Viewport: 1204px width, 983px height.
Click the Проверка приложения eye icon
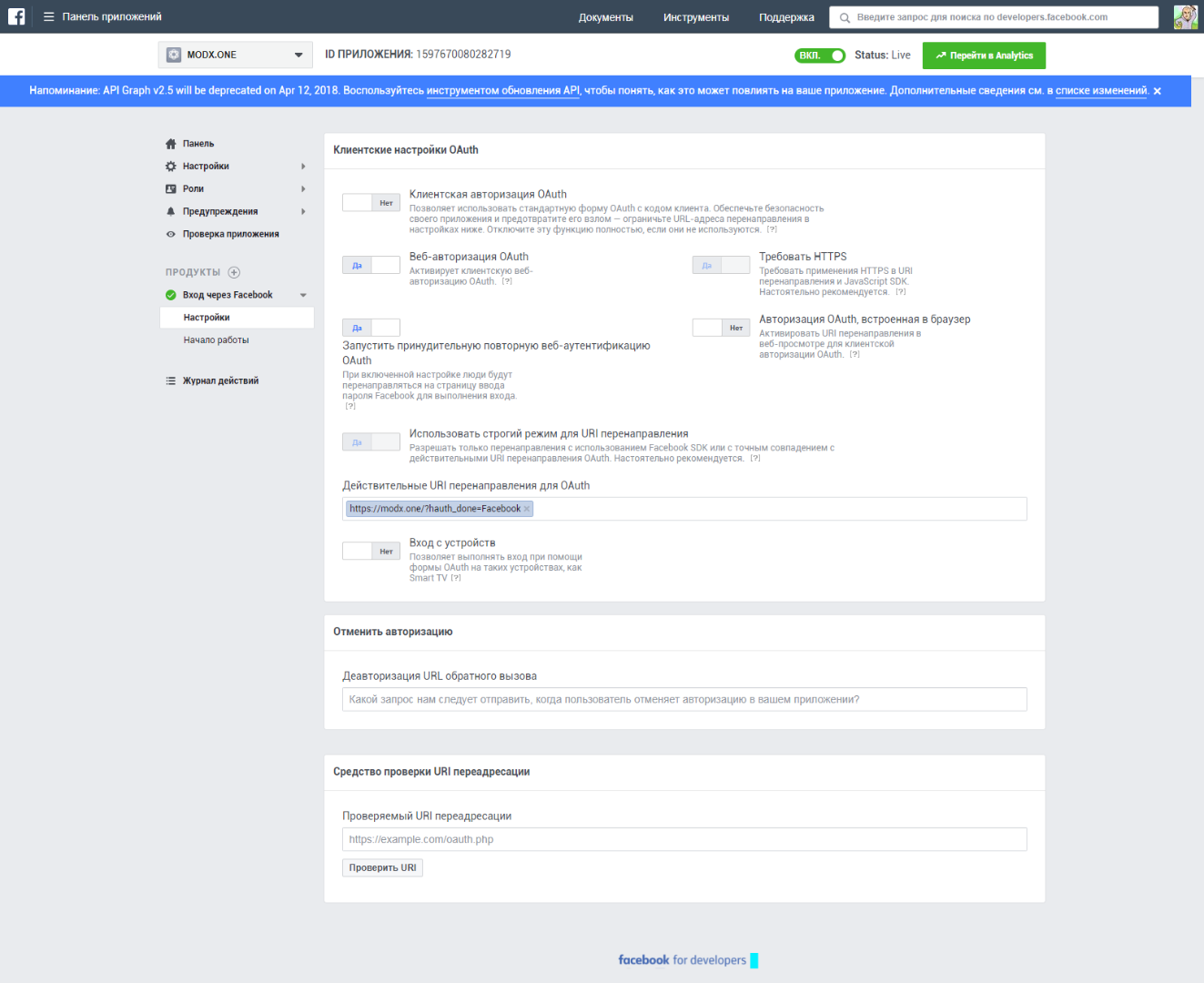[x=171, y=234]
